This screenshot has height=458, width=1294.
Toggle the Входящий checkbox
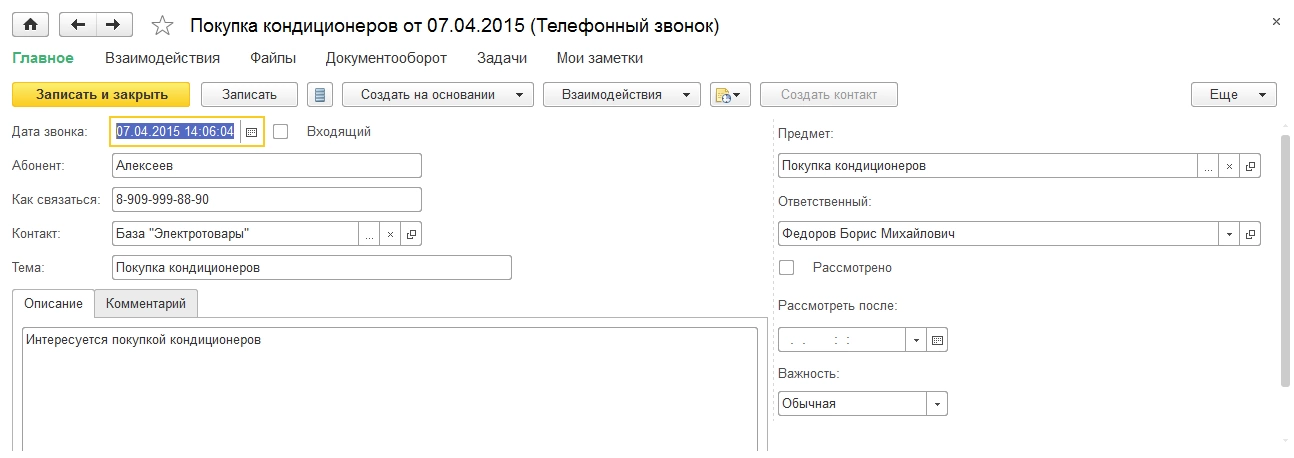tap(281, 131)
